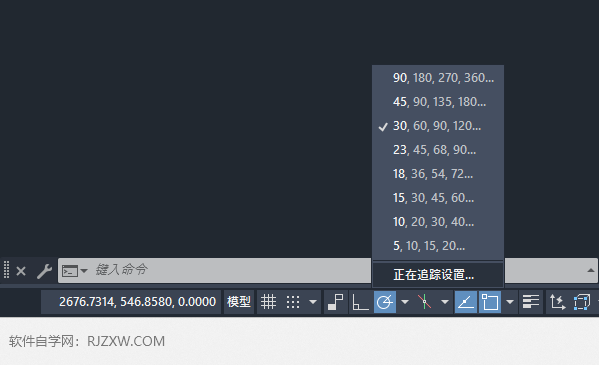The height and width of the screenshot is (365, 599).
Task: Toggle polar tracking icon
Action: pyautogui.click(x=385, y=302)
